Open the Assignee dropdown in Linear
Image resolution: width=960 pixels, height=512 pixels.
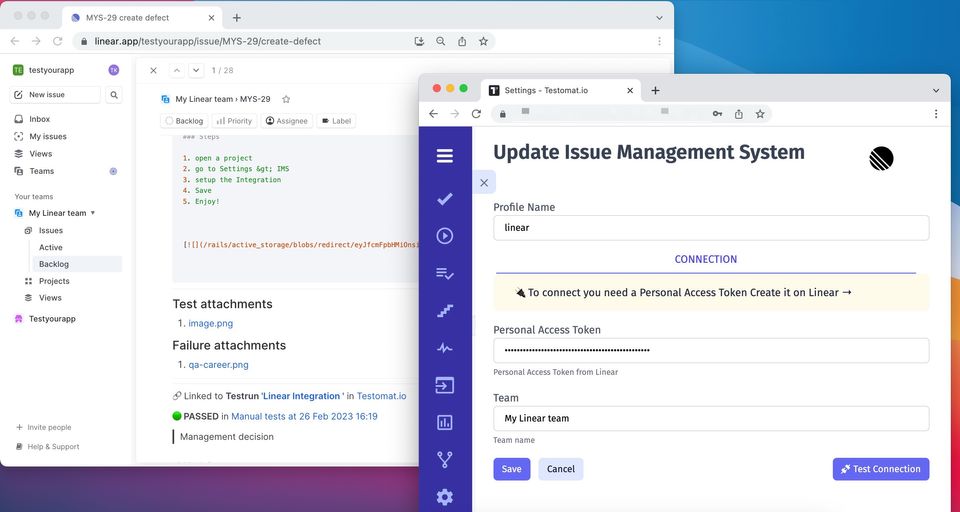287,121
